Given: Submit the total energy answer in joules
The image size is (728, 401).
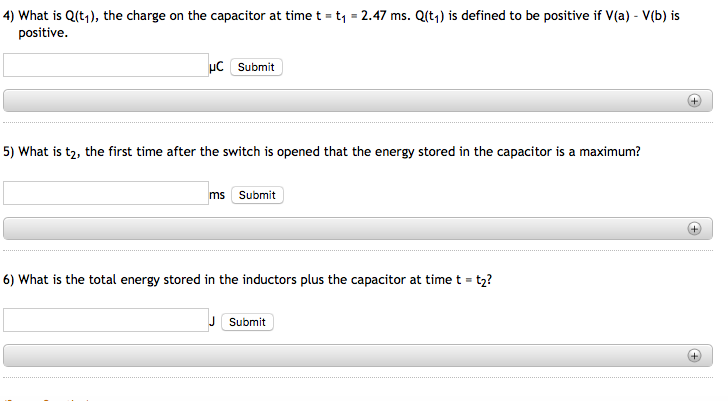Looking at the screenshot, I should coord(247,322).
